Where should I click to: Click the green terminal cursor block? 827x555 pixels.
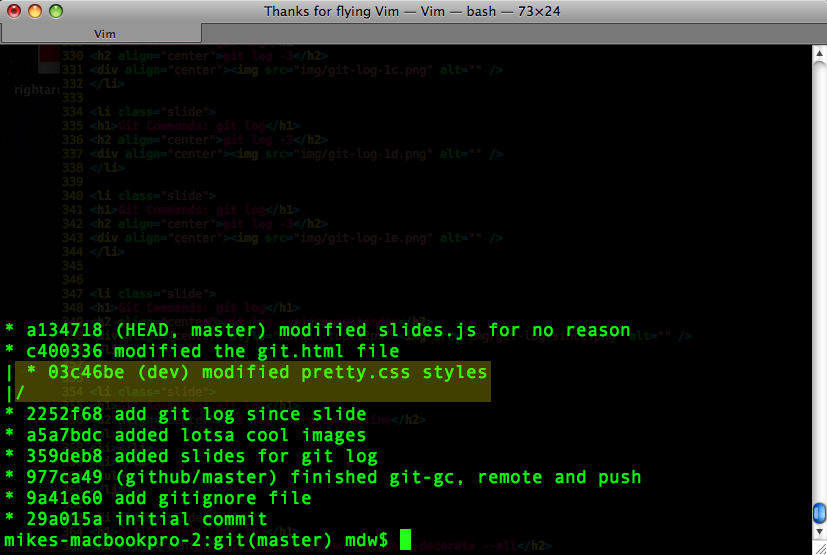point(405,540)
